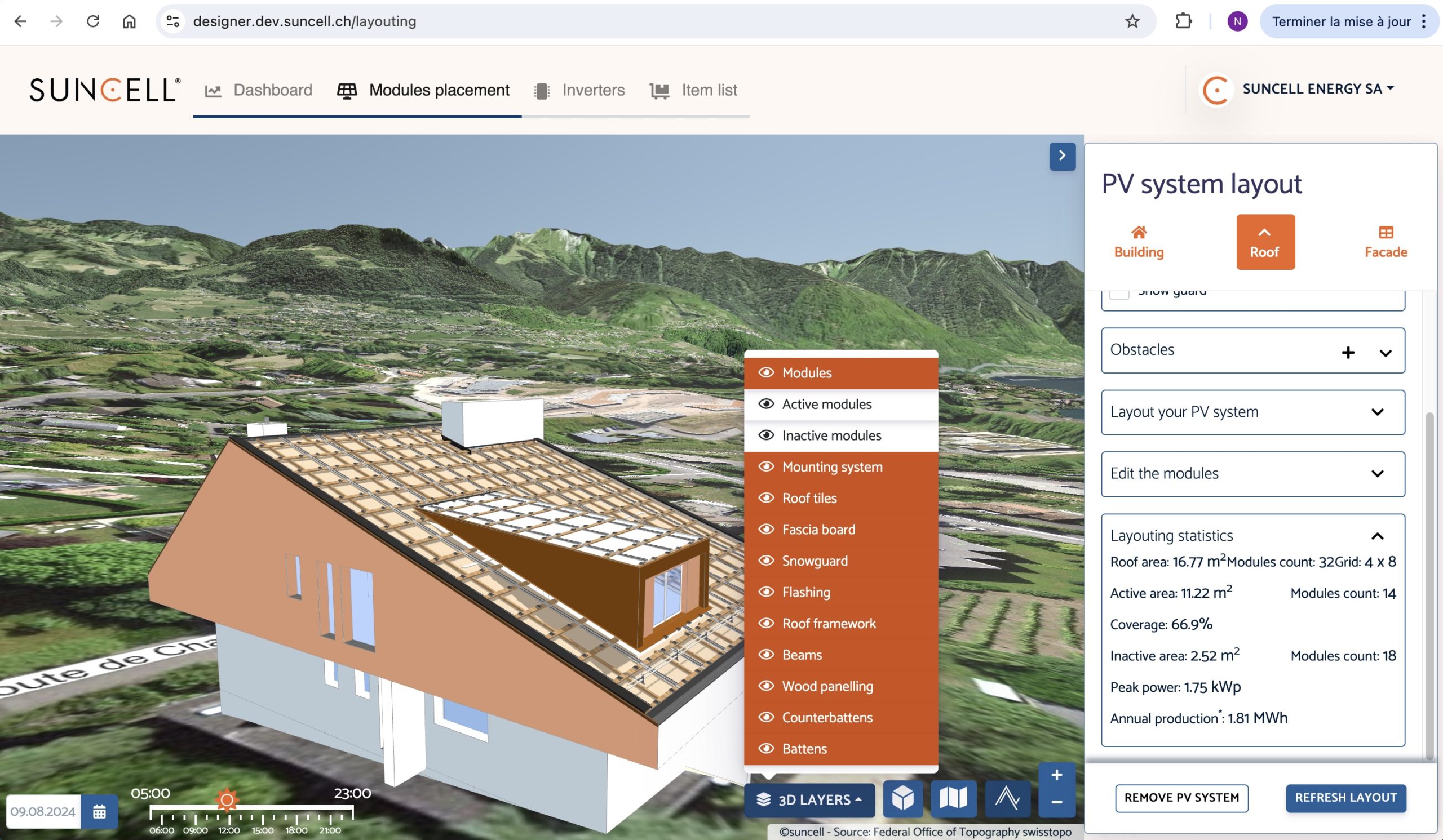Toggle visibility of Beams layer

(x=766, y=655)
